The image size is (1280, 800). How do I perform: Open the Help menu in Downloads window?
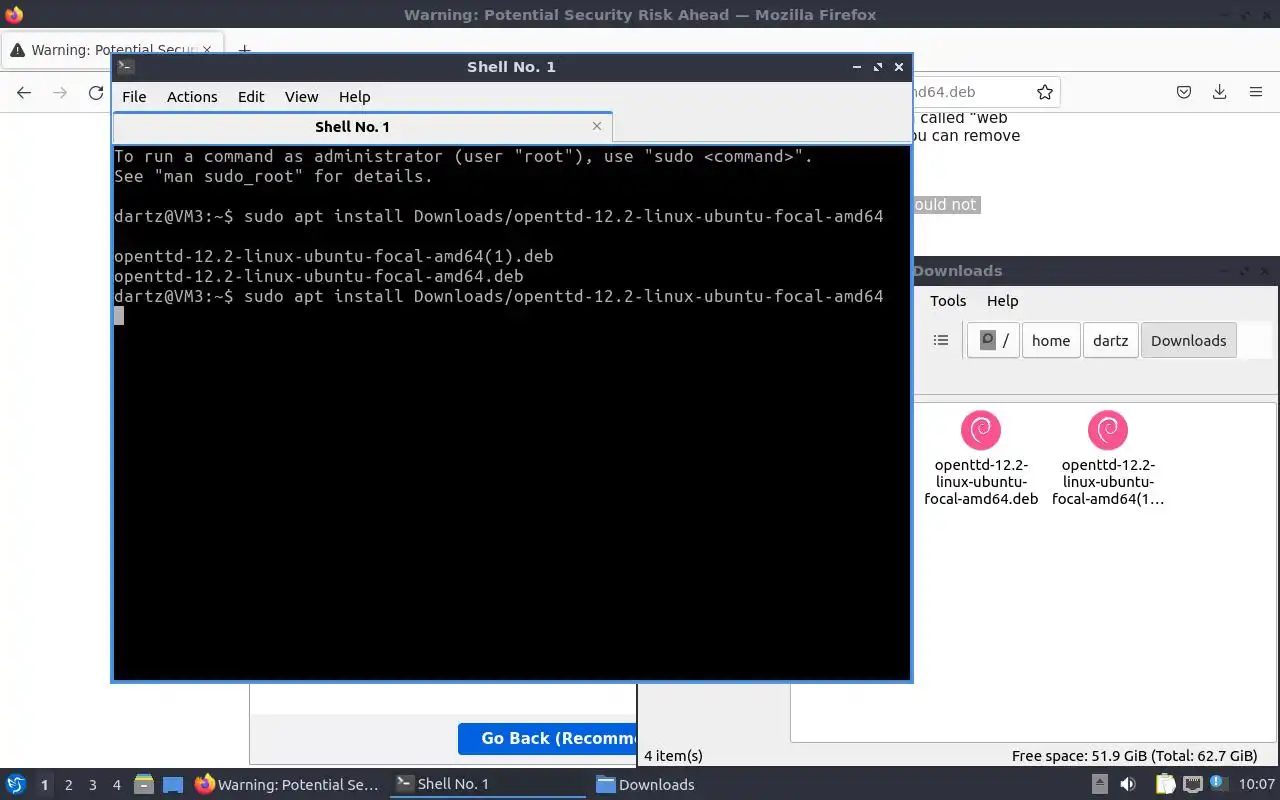pyautogui.click(x=1002, y=301)
